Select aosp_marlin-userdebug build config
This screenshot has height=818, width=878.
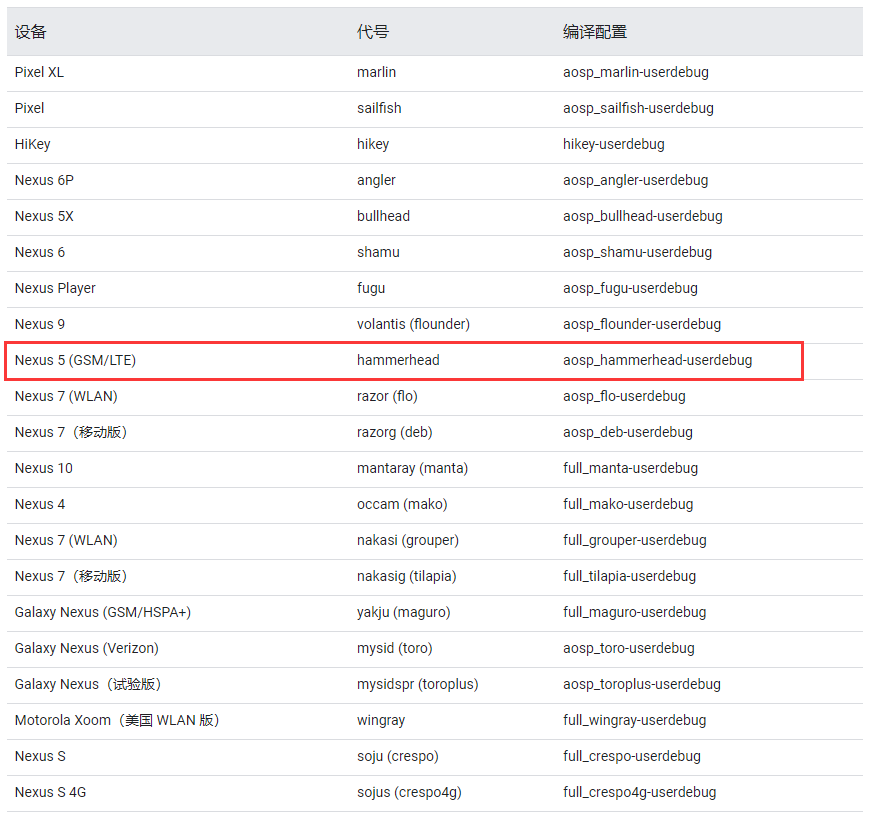[636, 72]
